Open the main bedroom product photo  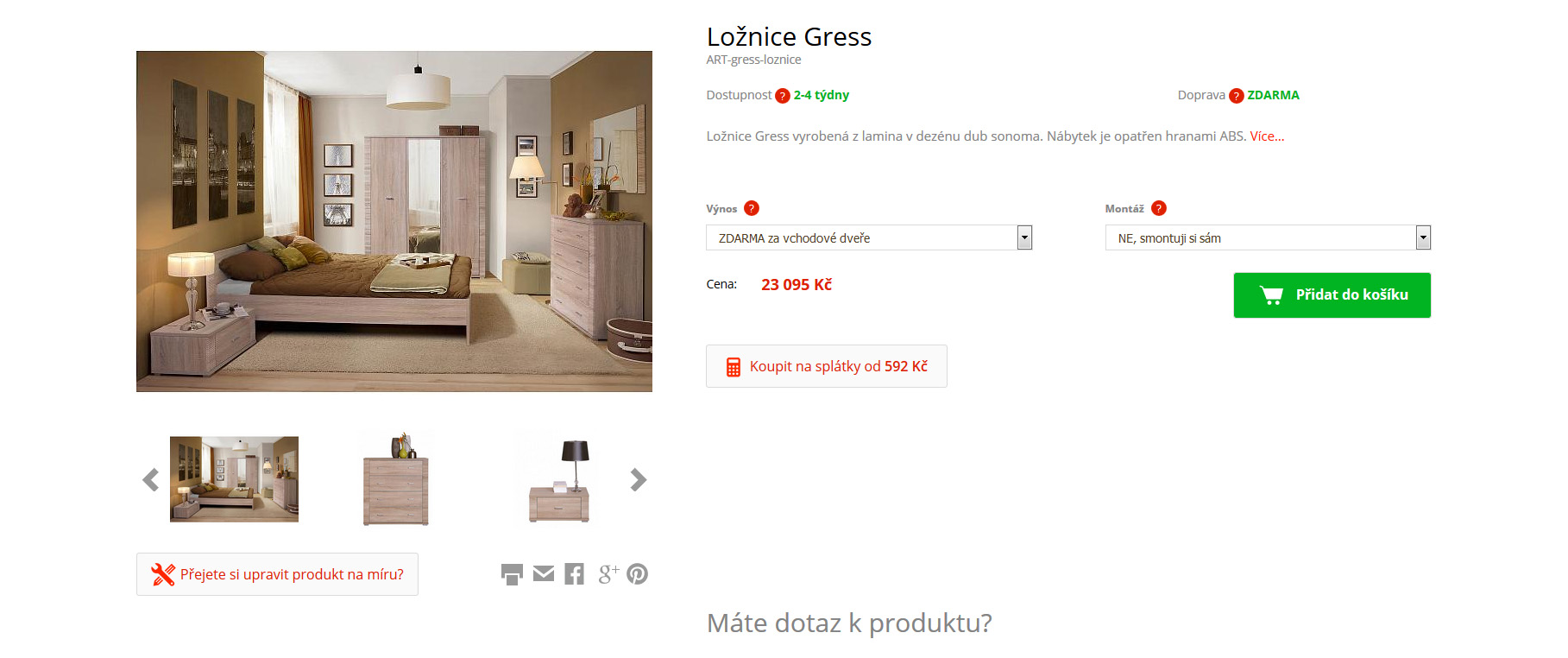[394, 221]
